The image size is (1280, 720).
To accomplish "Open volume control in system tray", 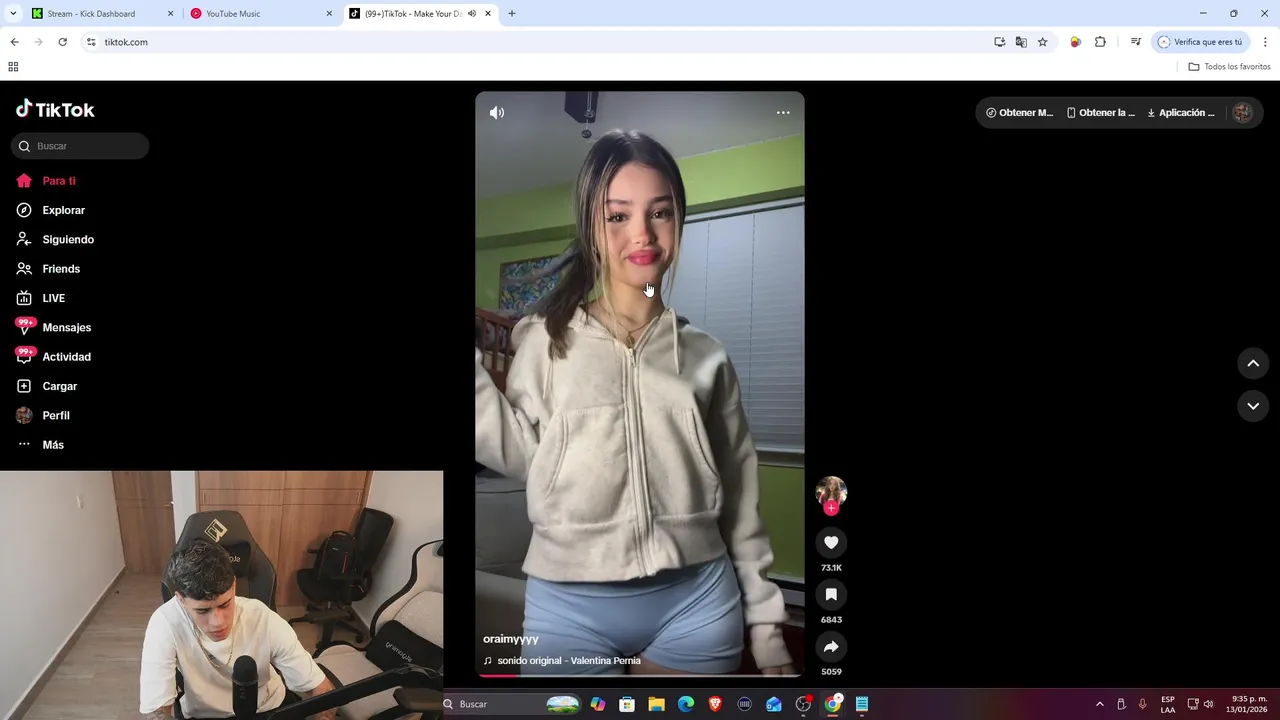I will tap(1209, 704).
